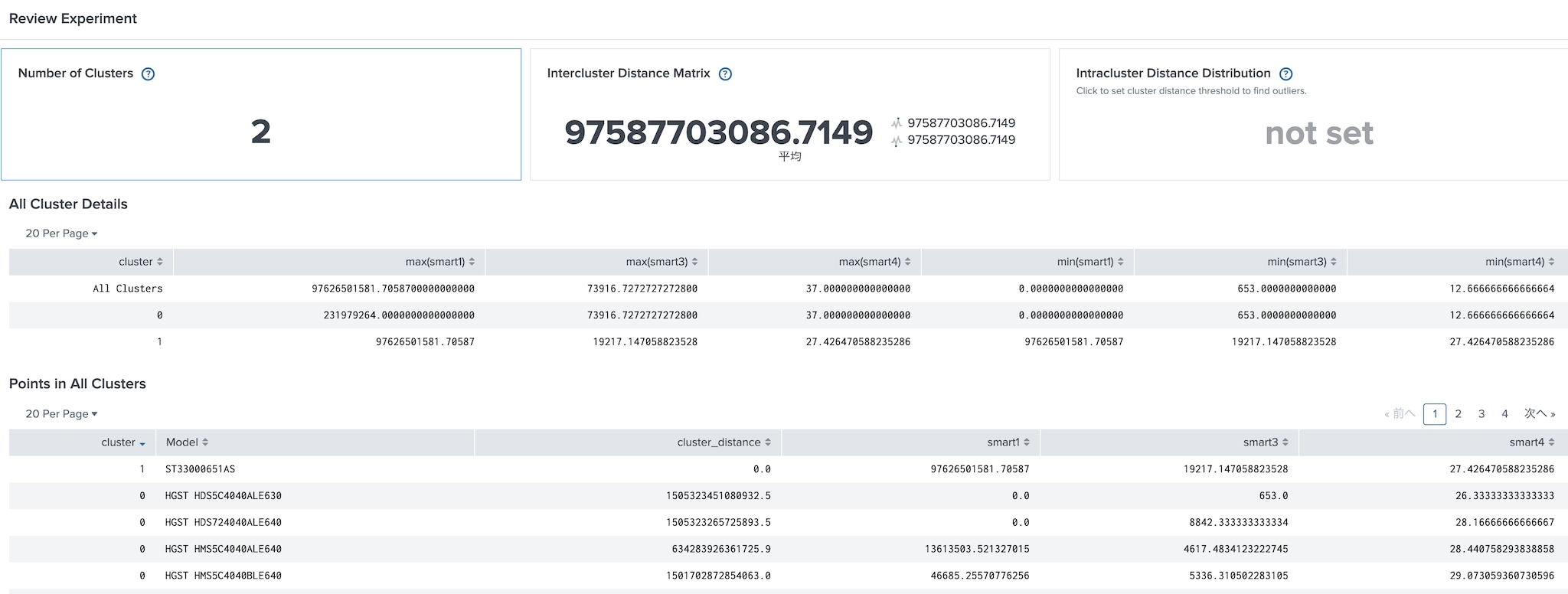Open help icon beside Intracluster Distance Distribution
The image size is (1568, 594).
1286,74
